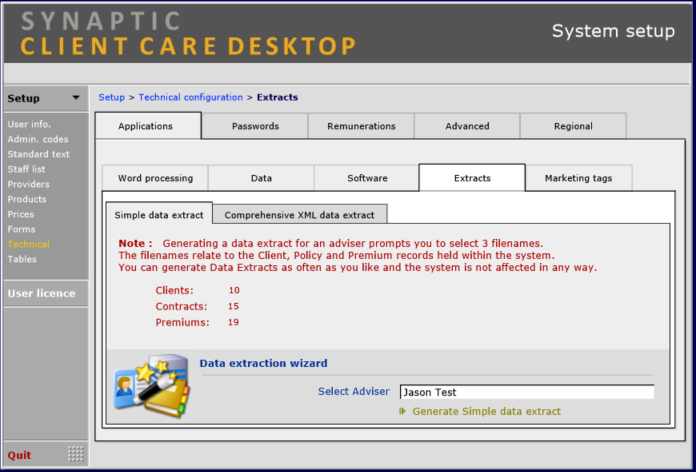Select Providers in the sidebar
The image size is (696, 472).
tap(28, 184)
